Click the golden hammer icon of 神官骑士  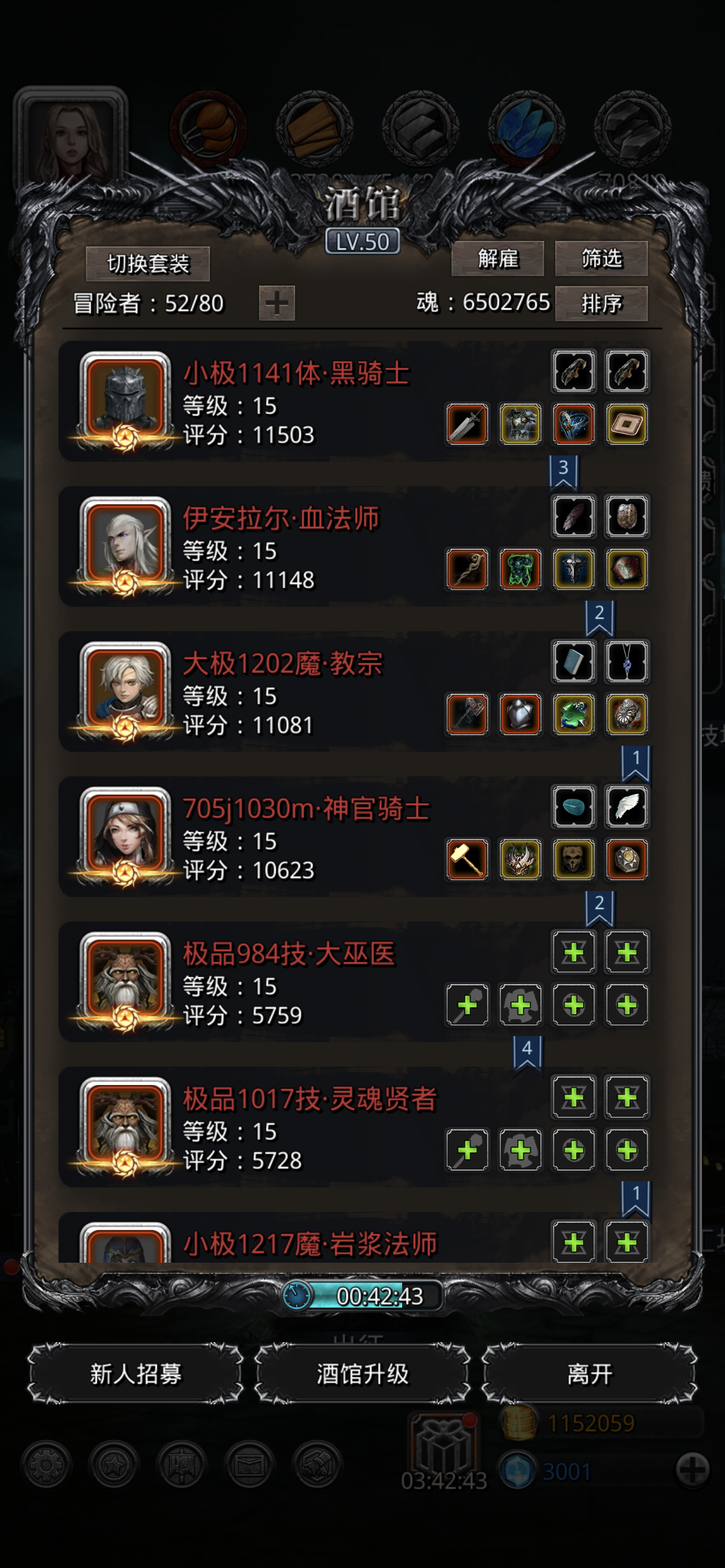(x=467, y=859)
